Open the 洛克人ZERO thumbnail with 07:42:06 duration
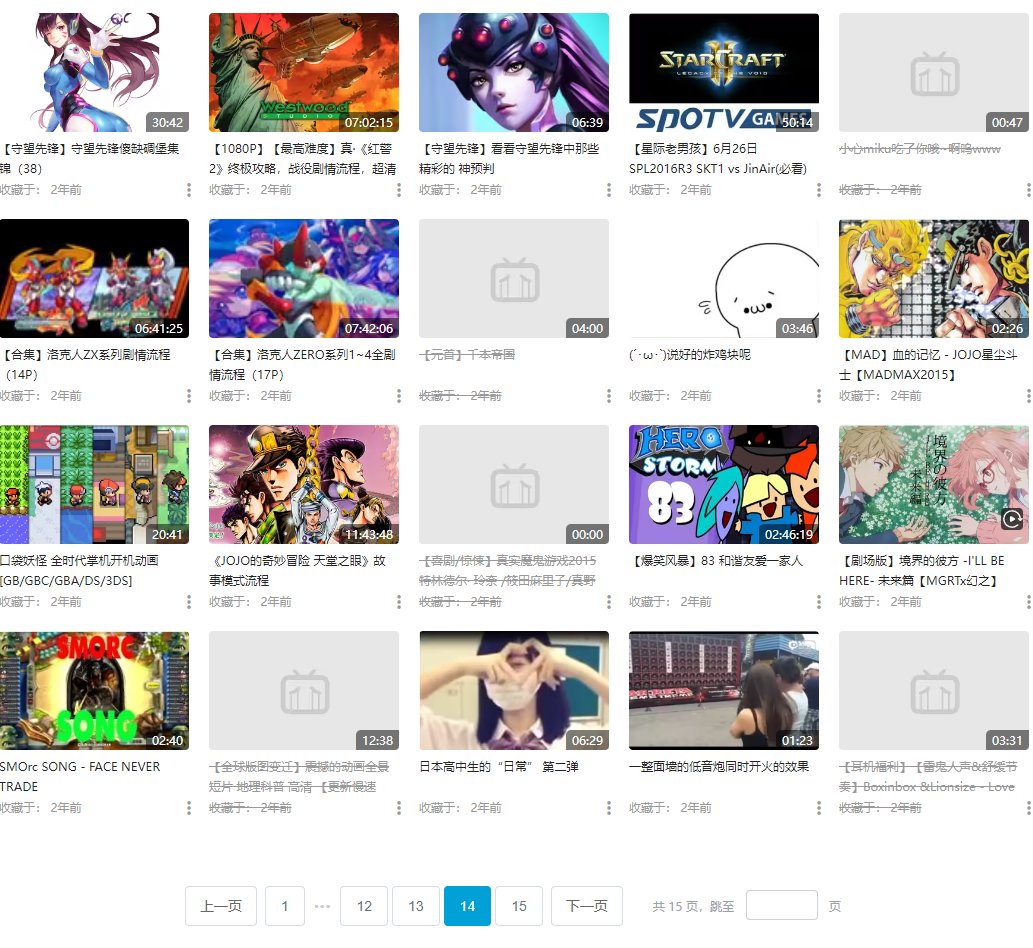Viewport: 1033px width, 948px height. (x=304, y=279)
